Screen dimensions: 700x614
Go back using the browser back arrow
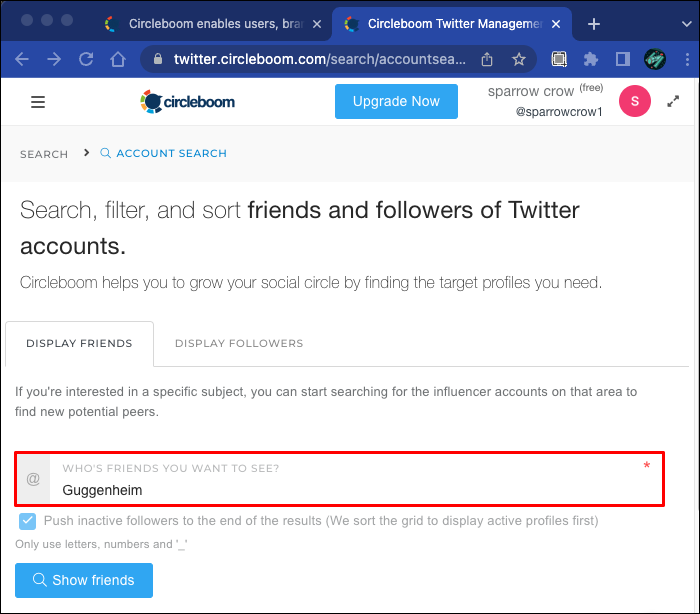click(22, 59)
